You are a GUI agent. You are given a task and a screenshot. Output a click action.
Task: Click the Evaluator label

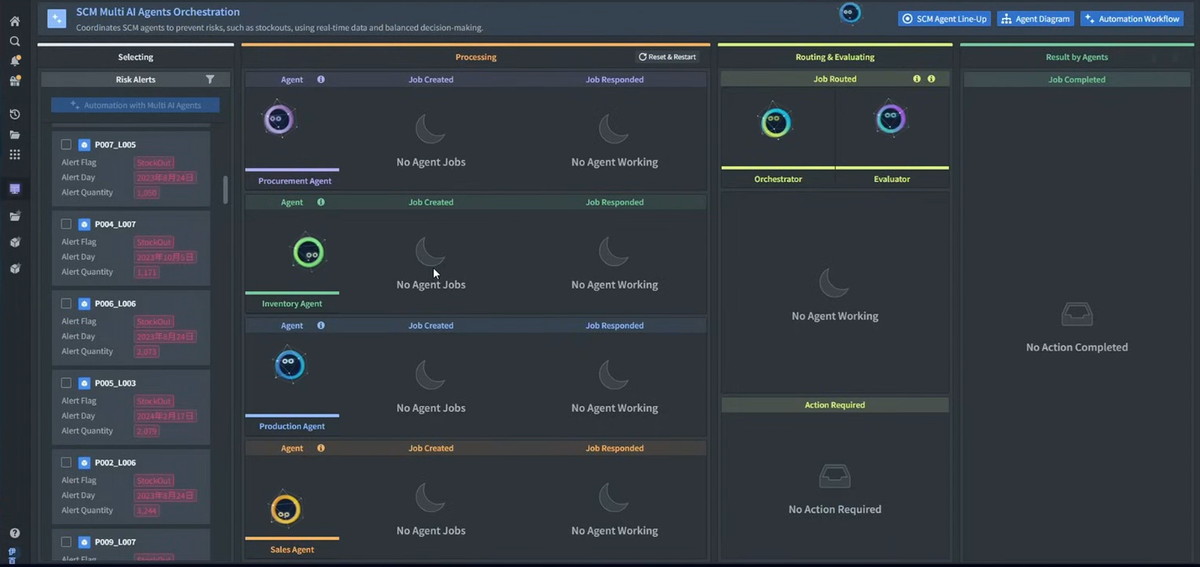click(892, 179)
